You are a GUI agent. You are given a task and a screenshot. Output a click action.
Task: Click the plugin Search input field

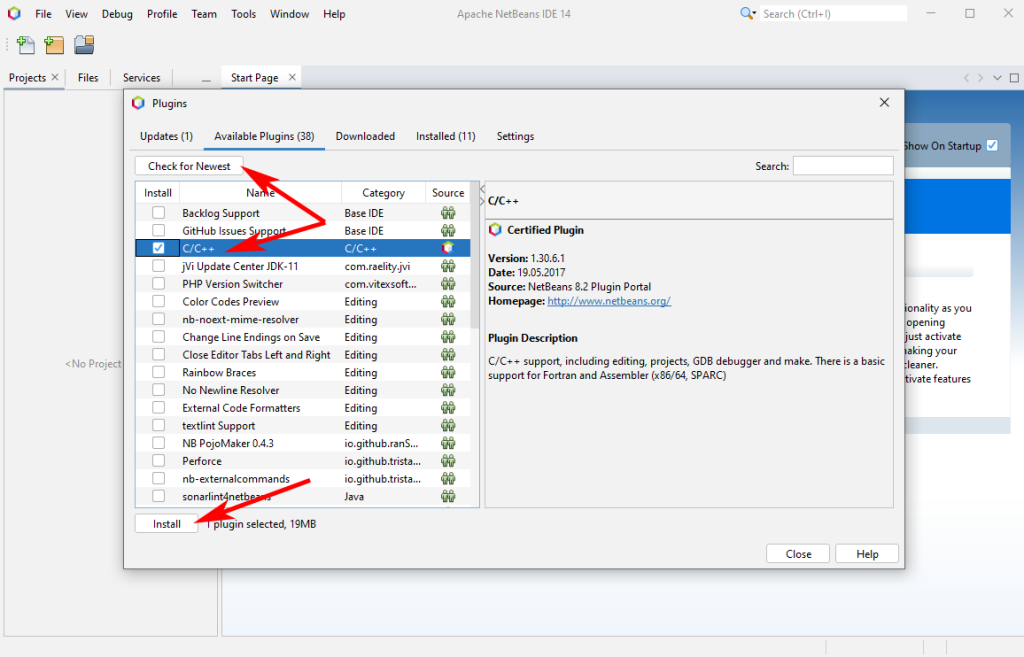(843, 166)
